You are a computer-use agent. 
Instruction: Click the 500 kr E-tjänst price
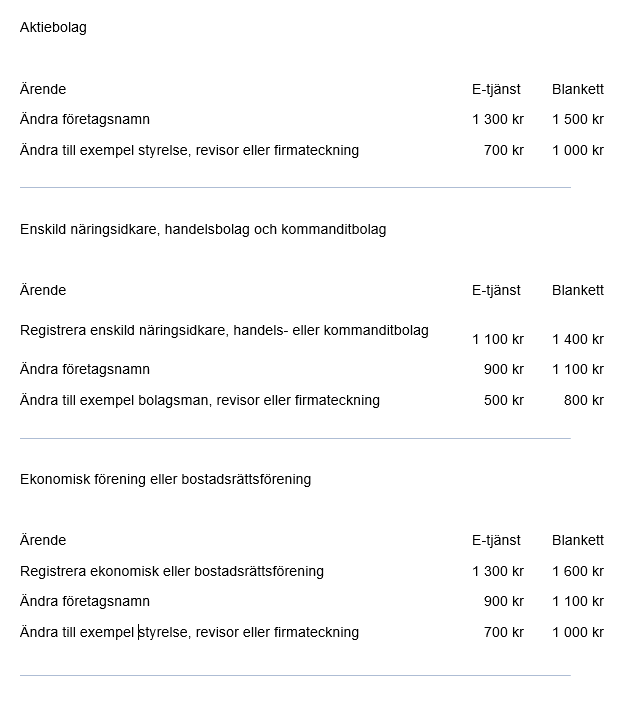pyautogui.click(x=503, y=400)
